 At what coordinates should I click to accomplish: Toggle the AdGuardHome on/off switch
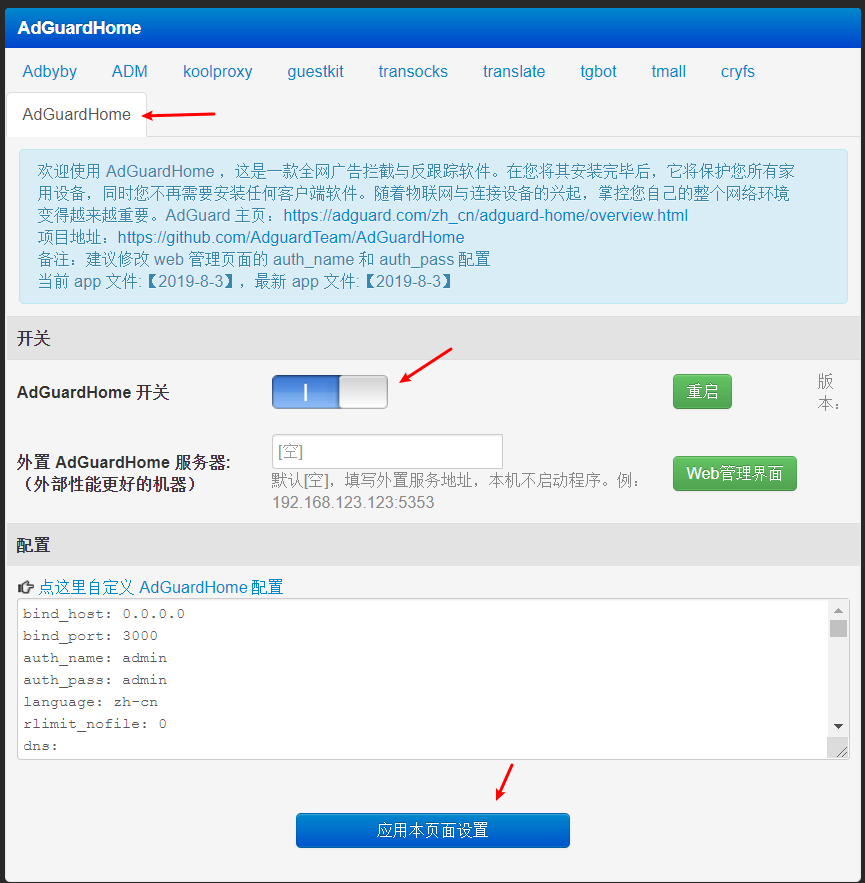coord(329,392)
